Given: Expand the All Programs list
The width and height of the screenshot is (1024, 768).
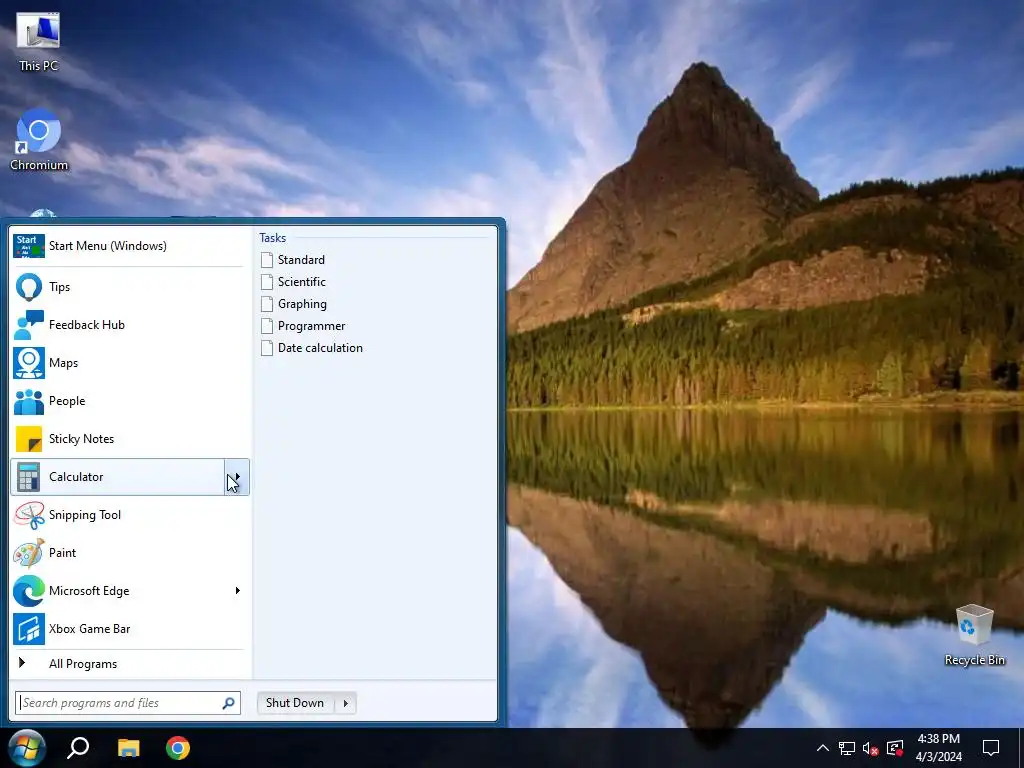Looking at the screenshot, I should point(129,664).
